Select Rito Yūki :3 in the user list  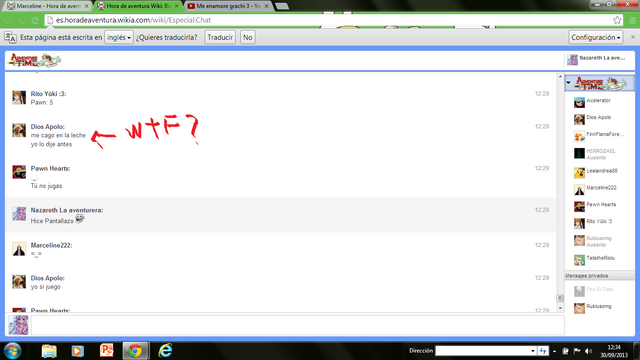[x=599, y=223]
